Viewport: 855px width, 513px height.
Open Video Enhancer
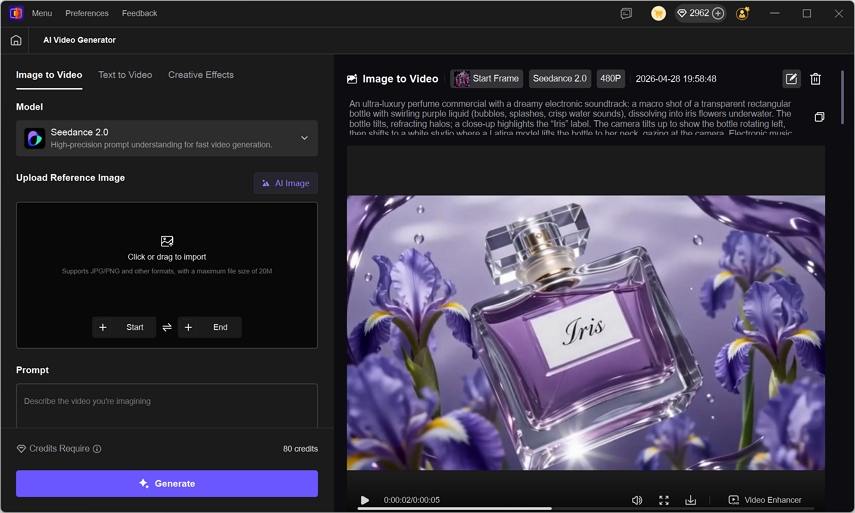[x=765, y=500]
